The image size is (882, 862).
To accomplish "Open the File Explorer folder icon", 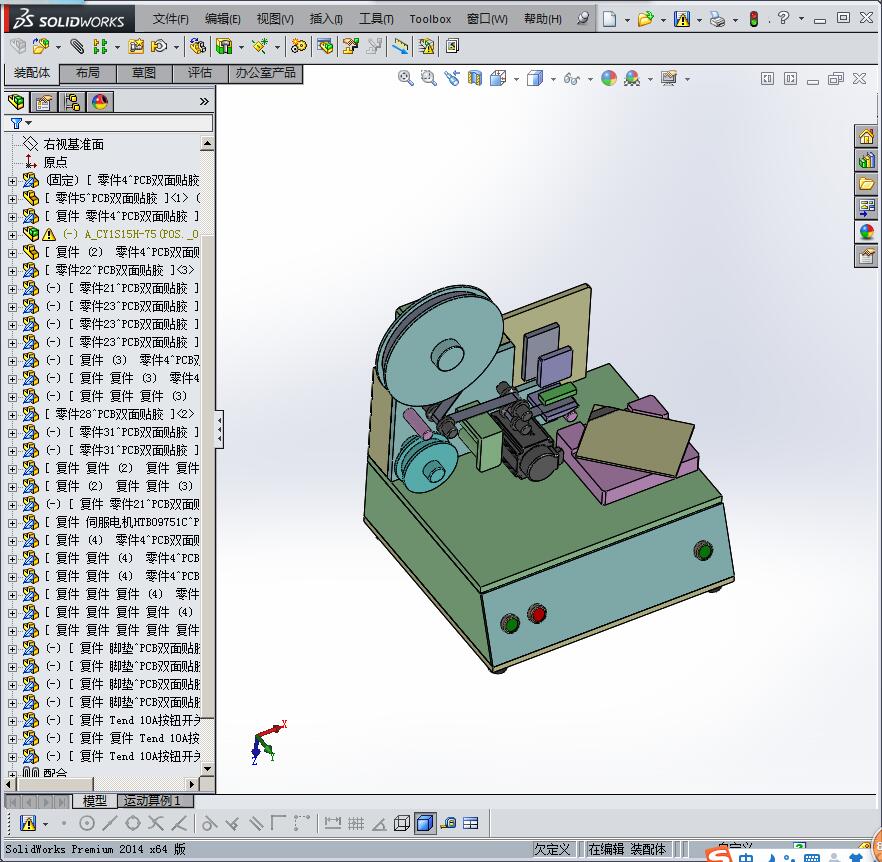I will coord(866,183).
